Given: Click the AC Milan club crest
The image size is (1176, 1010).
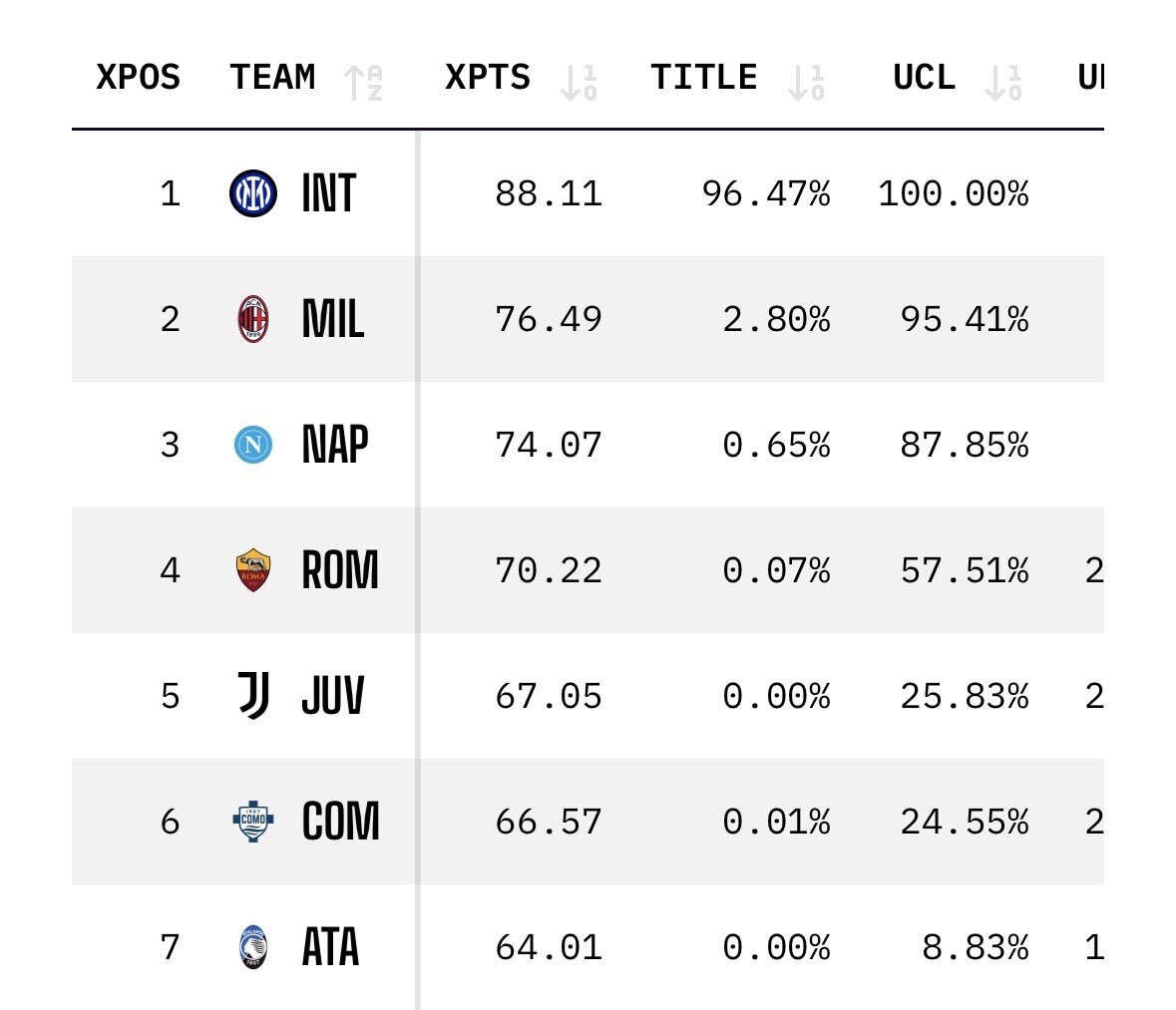Looking at the screenshot, I should click(x=253, y=319).
